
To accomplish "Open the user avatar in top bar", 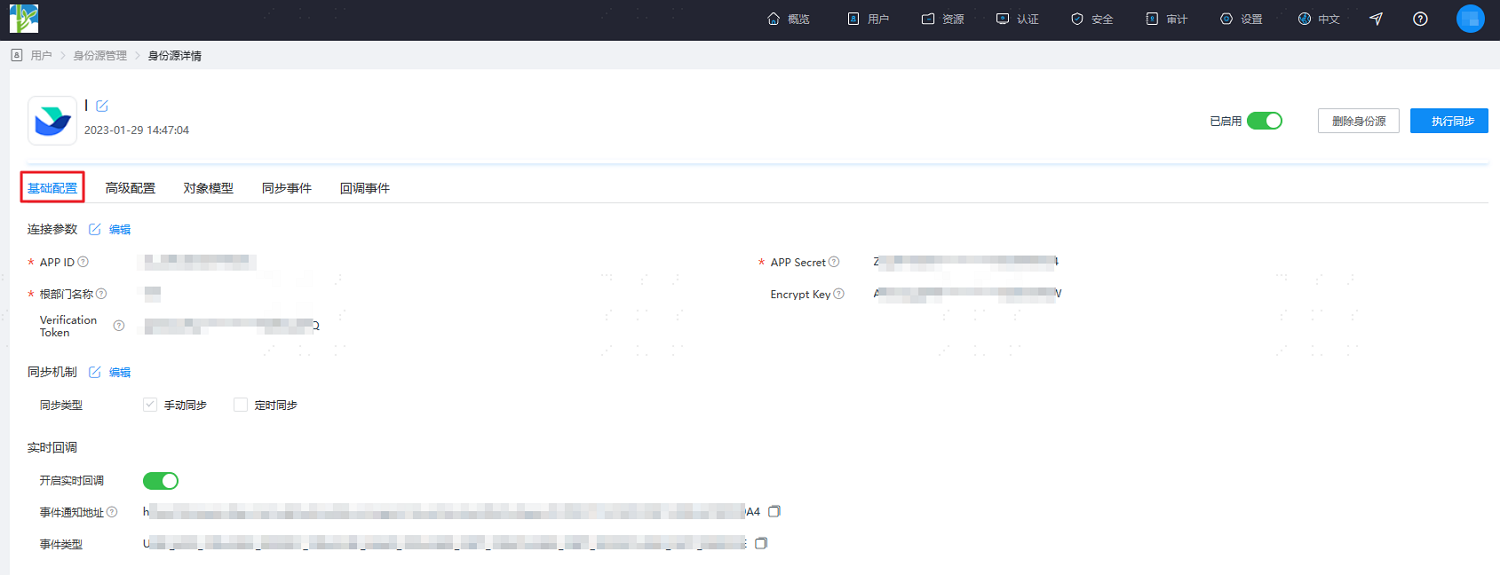I will click(x=1470, y=19).
